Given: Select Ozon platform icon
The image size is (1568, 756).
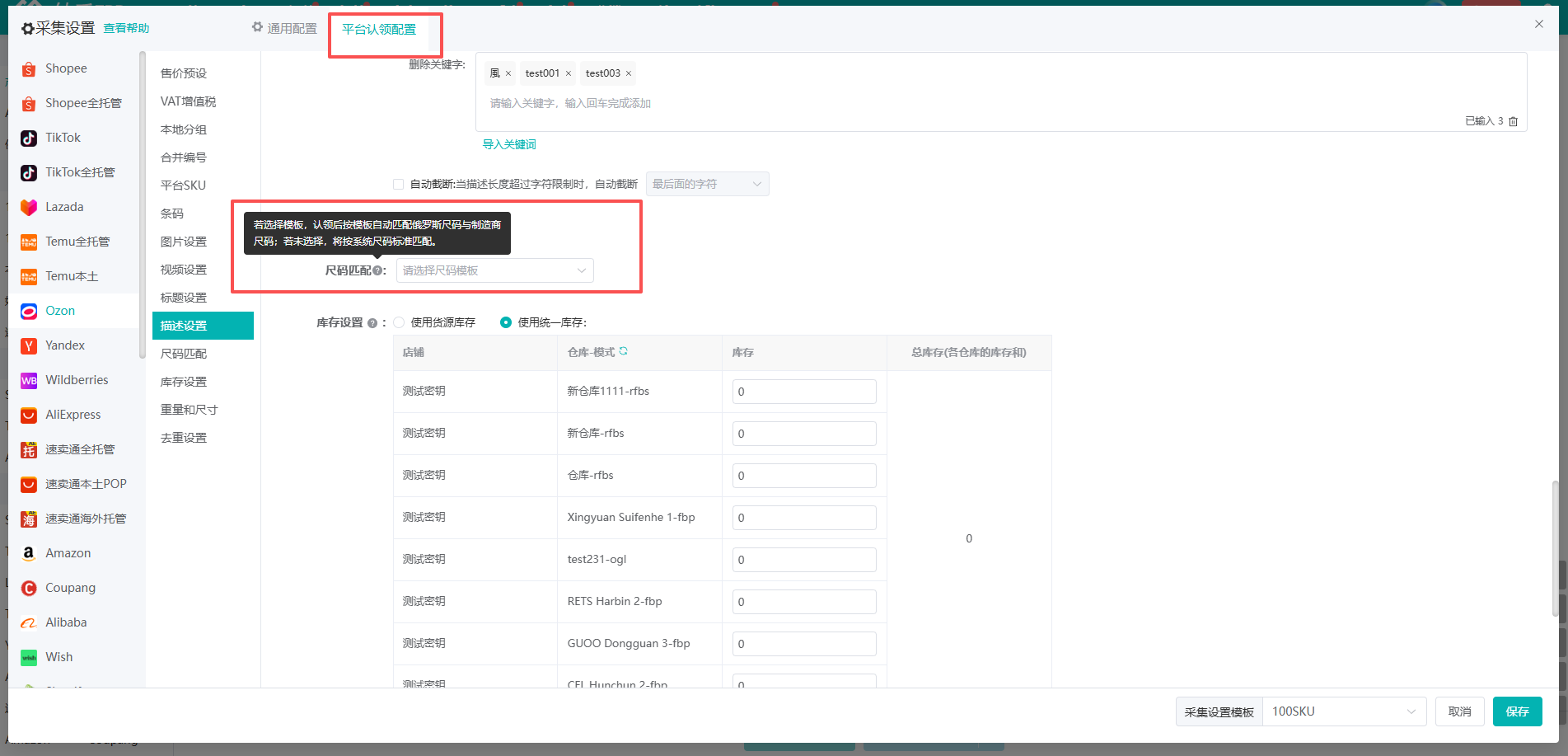Looking at the screenshot, I should click(29, 312).
